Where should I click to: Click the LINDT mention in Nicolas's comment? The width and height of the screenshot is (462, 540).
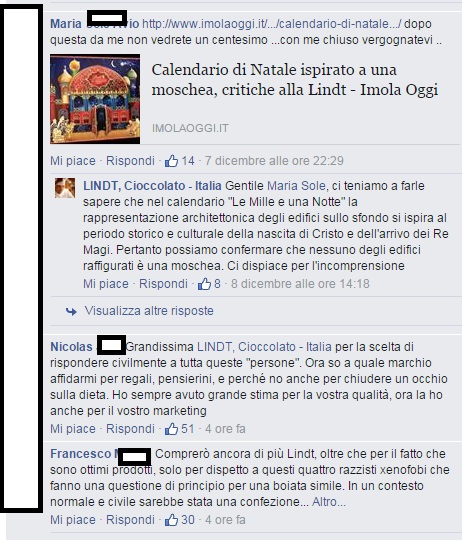tap(264, 347)
